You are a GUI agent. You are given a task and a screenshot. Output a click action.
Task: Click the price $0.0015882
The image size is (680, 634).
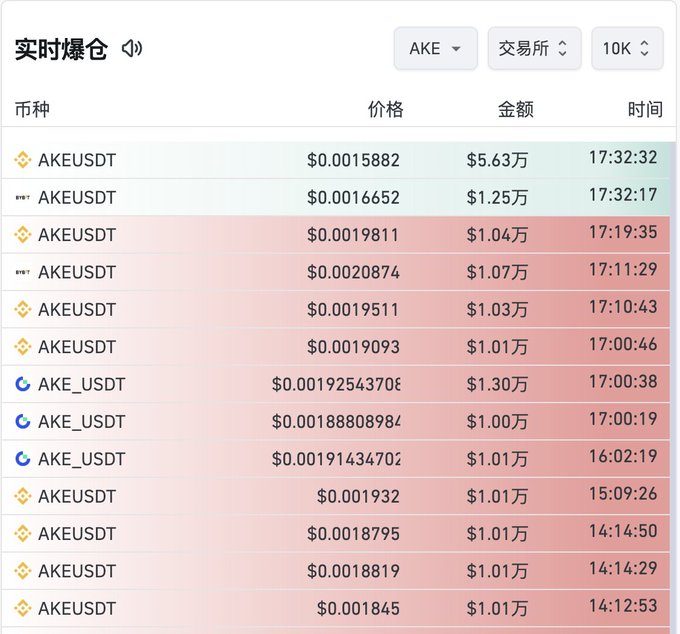(353, 160)
